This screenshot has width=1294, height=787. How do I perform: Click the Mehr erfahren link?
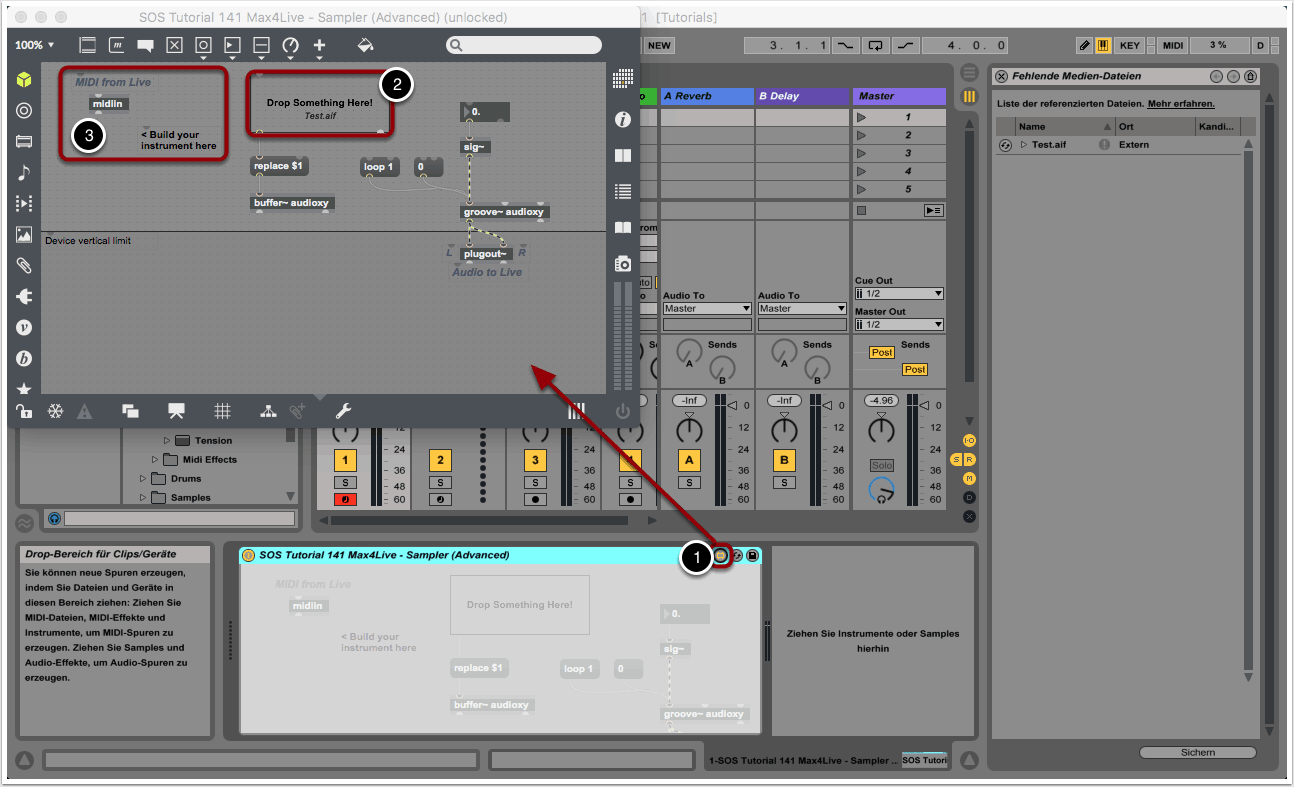click(1181, 103)
